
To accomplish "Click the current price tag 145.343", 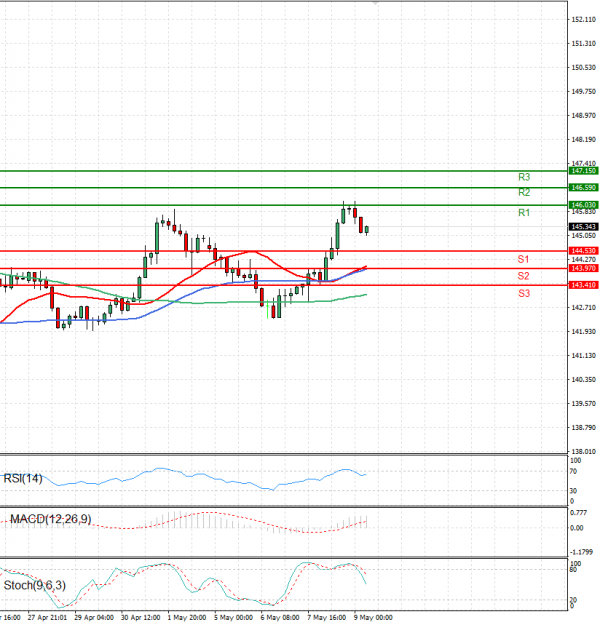I will (x=583, y=226).
